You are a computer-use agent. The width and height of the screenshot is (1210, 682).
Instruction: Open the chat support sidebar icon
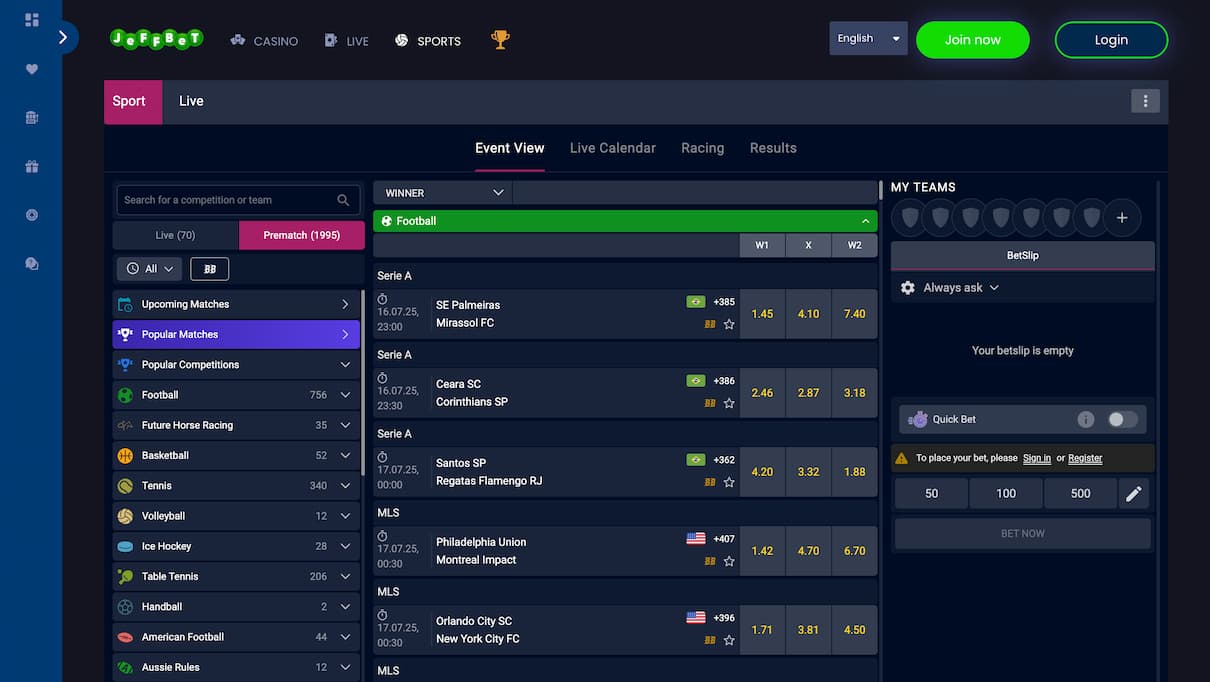[31, 263]
